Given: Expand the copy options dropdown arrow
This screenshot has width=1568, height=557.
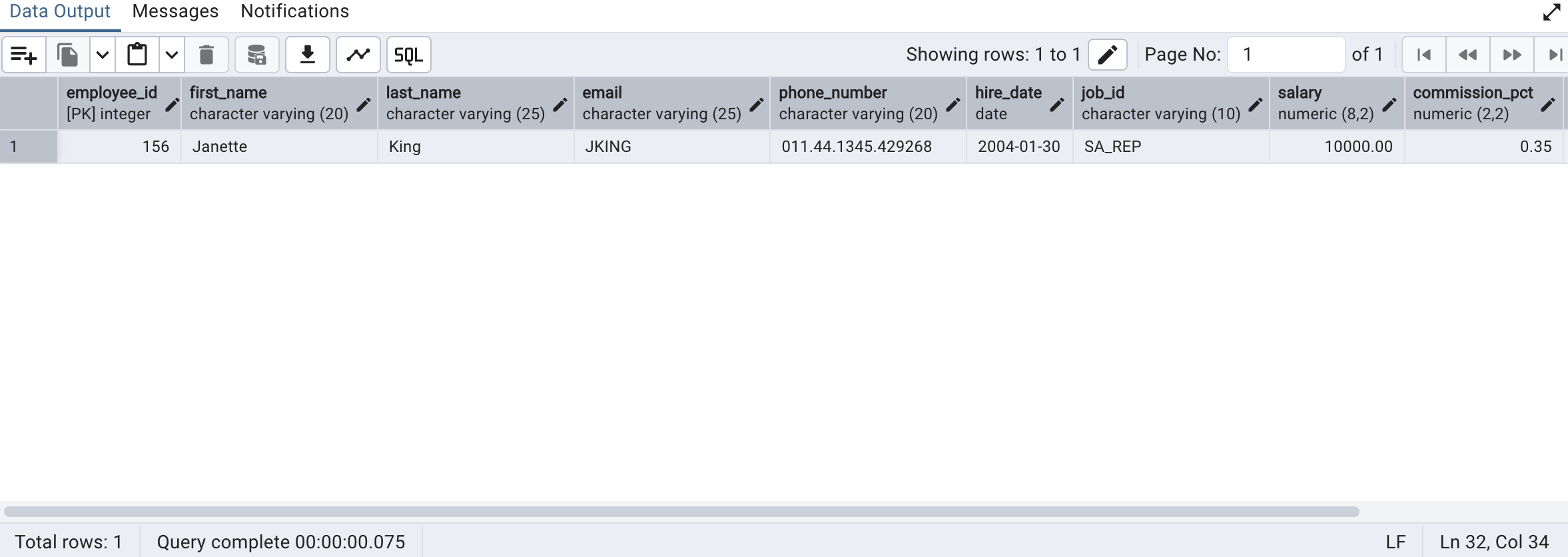Looking at the screenshot, I should (103, 55).
